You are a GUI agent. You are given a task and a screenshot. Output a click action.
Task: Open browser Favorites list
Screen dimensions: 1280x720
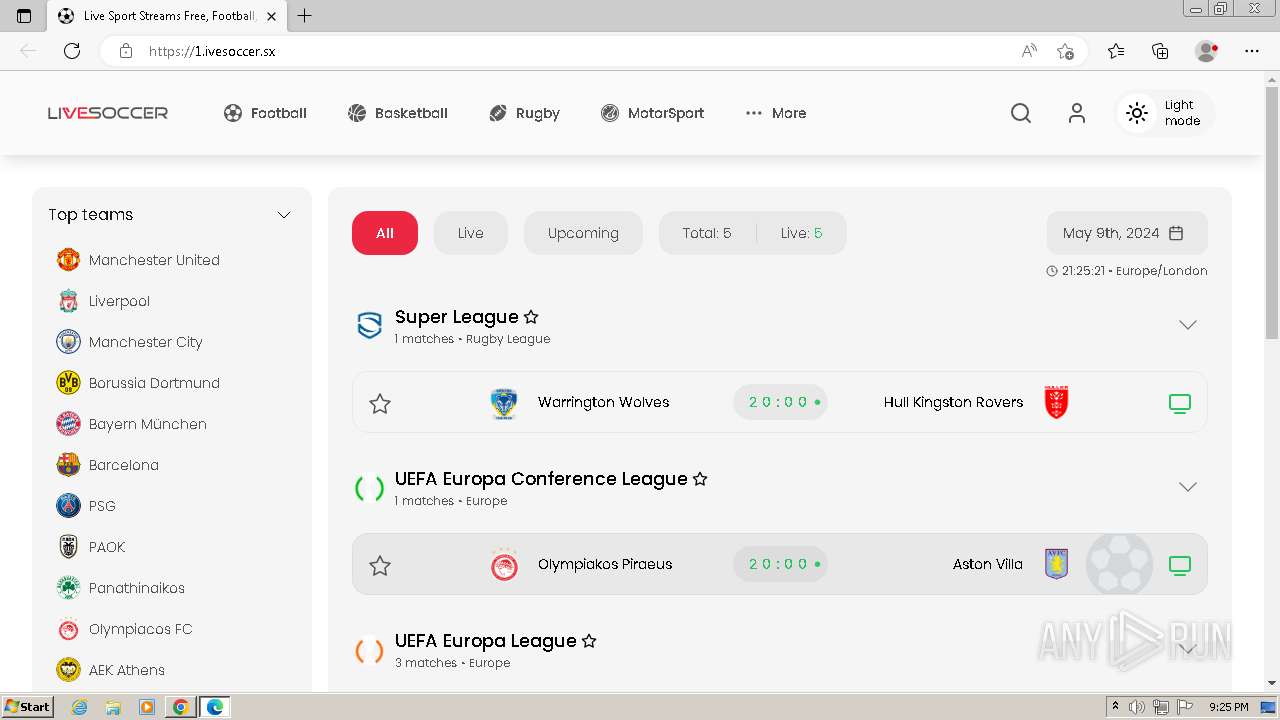1116,51
